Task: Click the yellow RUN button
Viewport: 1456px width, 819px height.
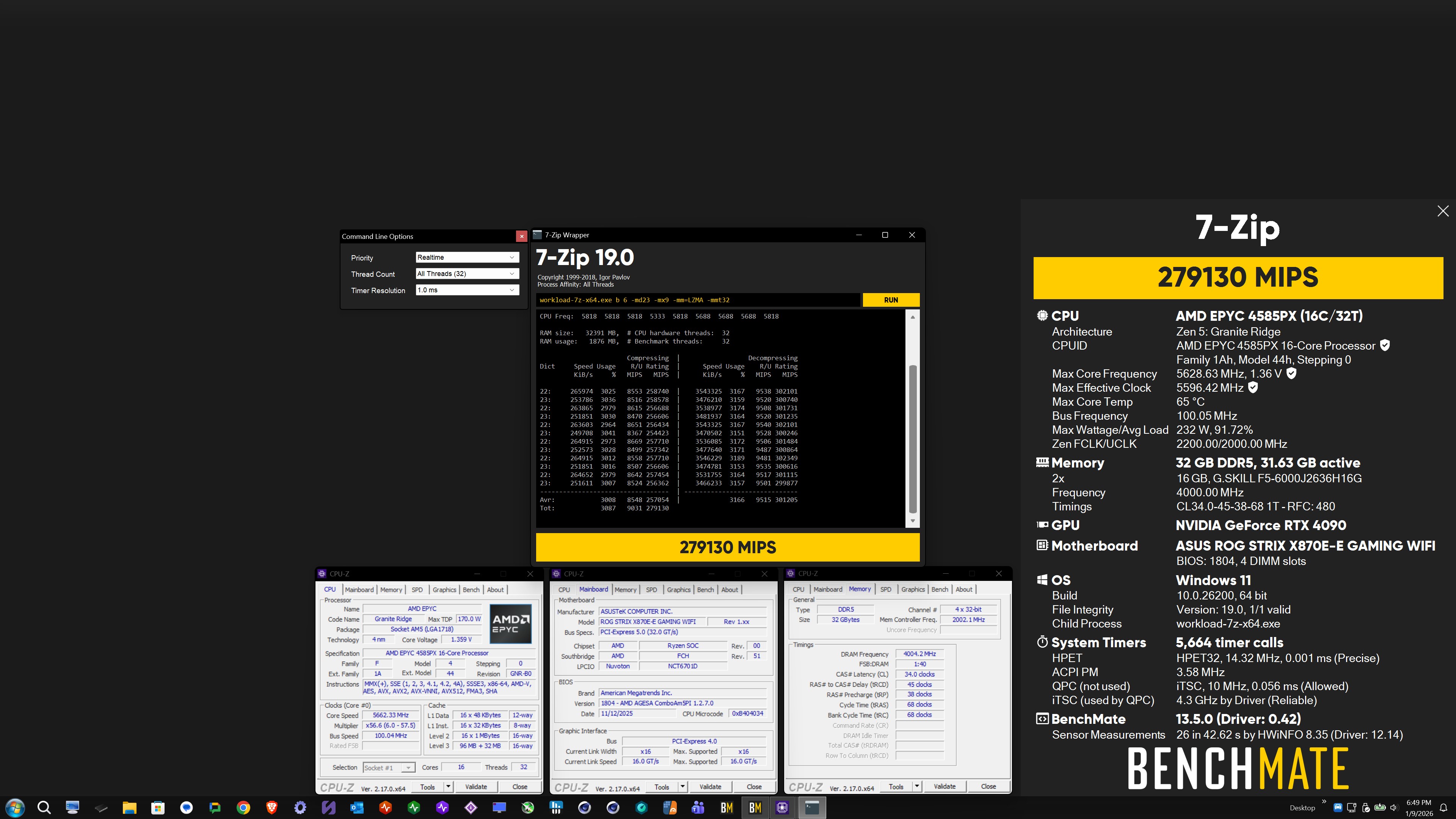Action: pos(890,300)
